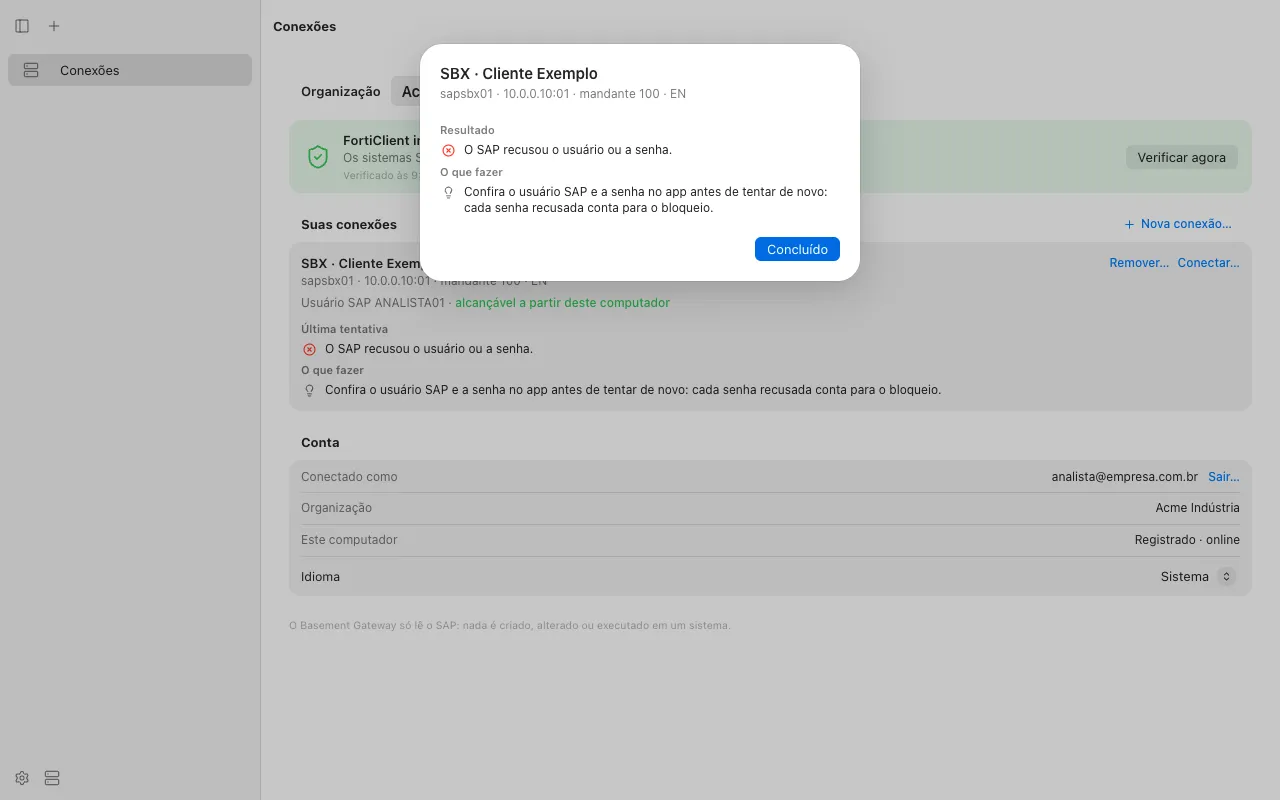Dismiss the dialog with the Concluído button
This screenshot has width=1280, height=800.
click(797, 249)
